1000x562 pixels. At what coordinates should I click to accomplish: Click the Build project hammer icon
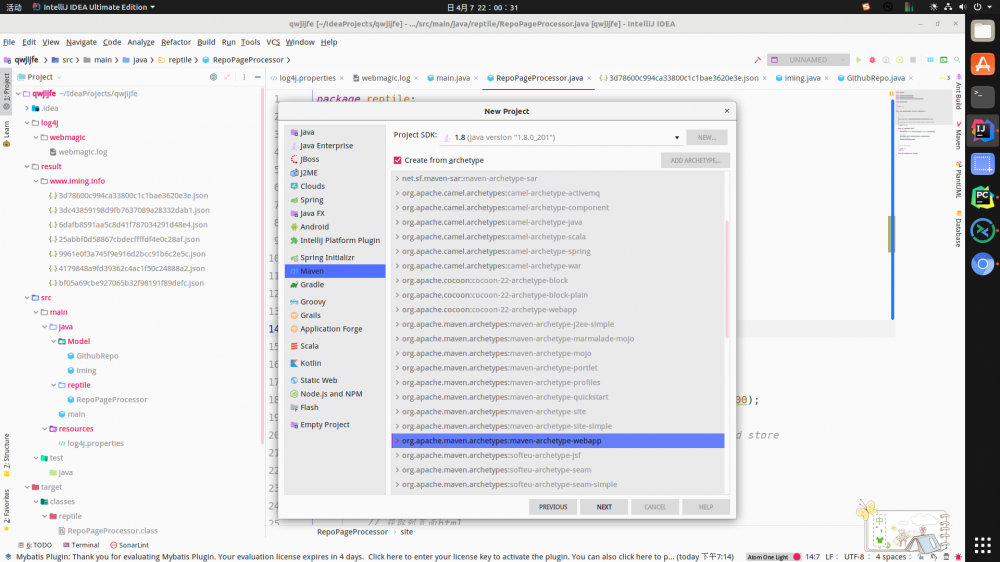tap(758, 60)
